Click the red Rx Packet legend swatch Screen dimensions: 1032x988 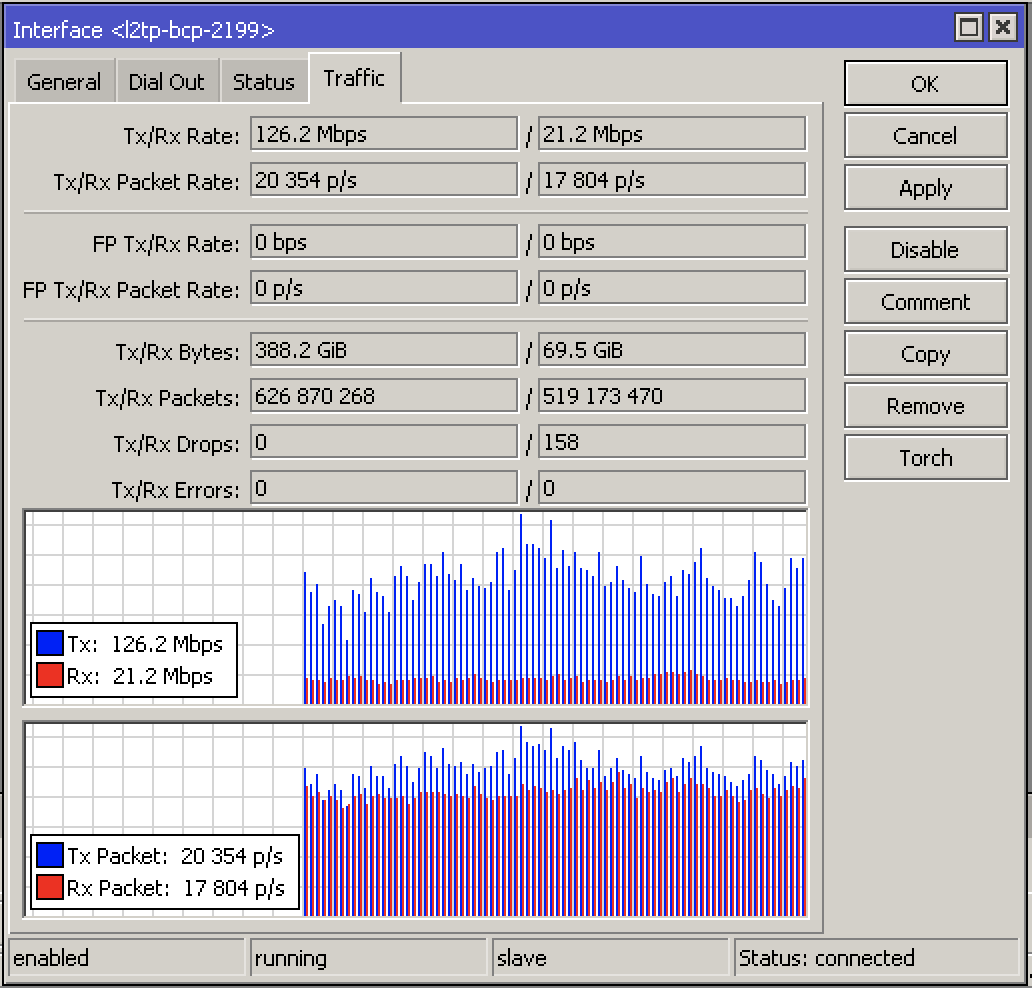point(50,887)
